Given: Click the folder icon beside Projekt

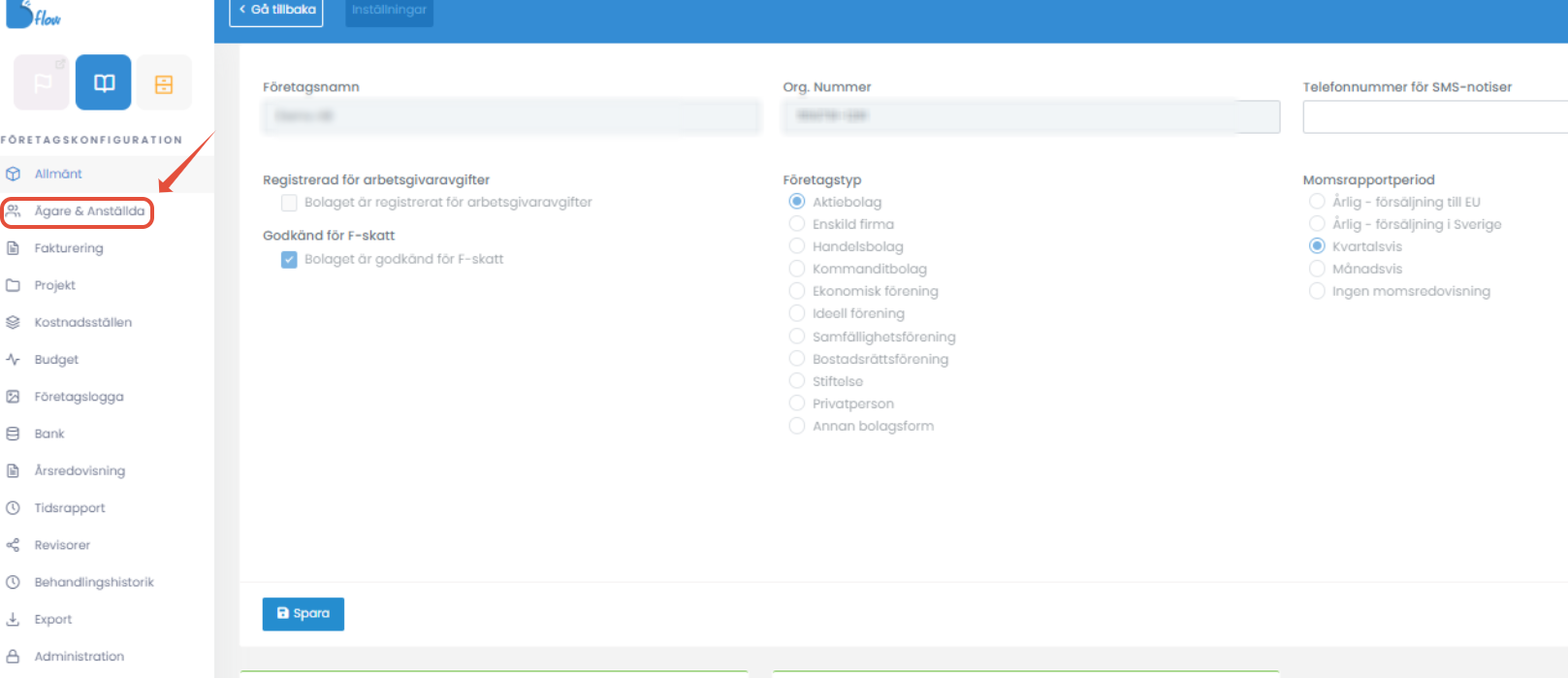Looking at the screenshot, I should click(x=14, y=285).
